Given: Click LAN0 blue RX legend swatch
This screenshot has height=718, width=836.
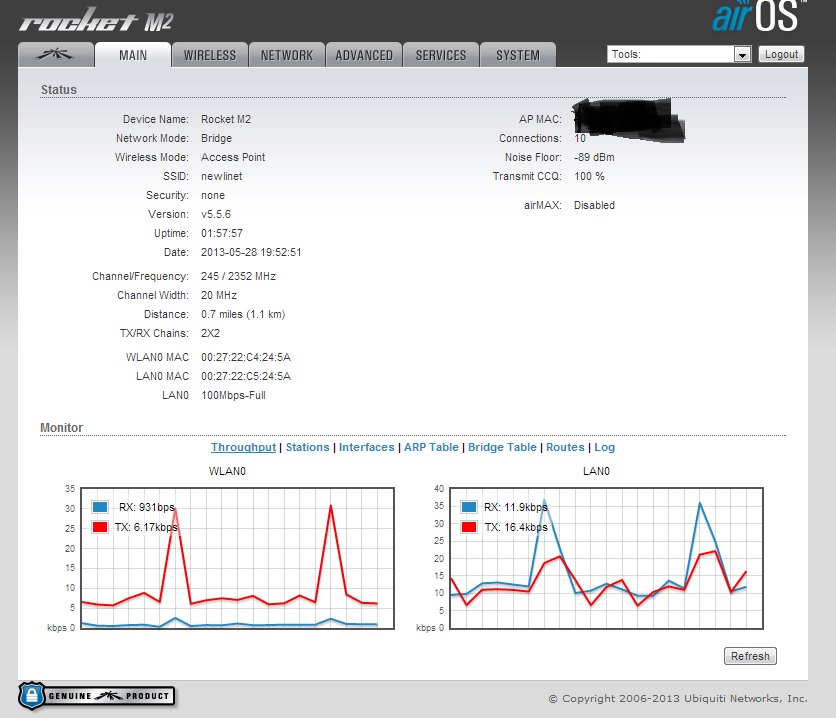Looking at the screenshot, I should pos(469,506).
